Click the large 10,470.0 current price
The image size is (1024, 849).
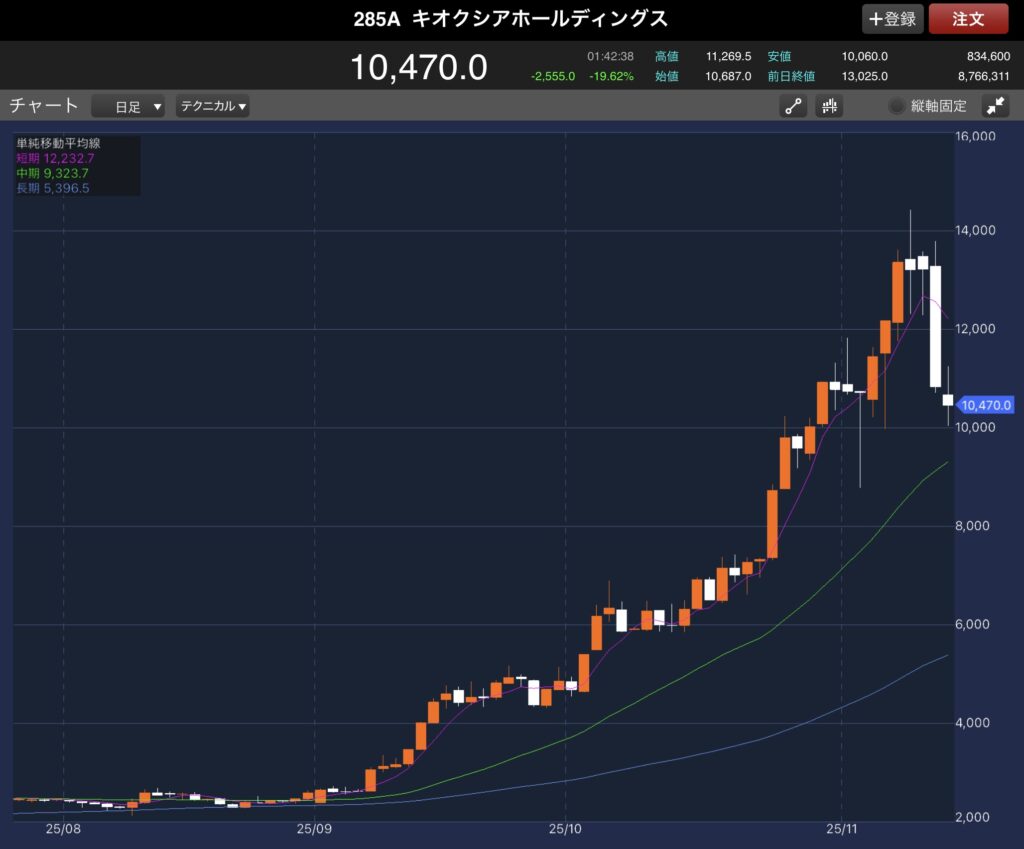[x=418, y=68]
